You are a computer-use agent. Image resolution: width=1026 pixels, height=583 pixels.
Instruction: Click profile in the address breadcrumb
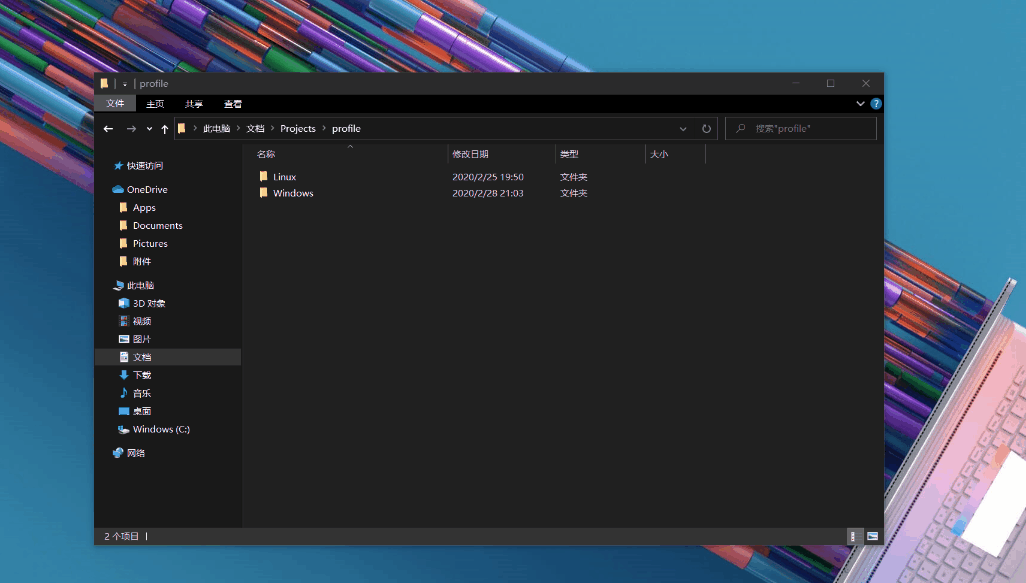(346, 129)
